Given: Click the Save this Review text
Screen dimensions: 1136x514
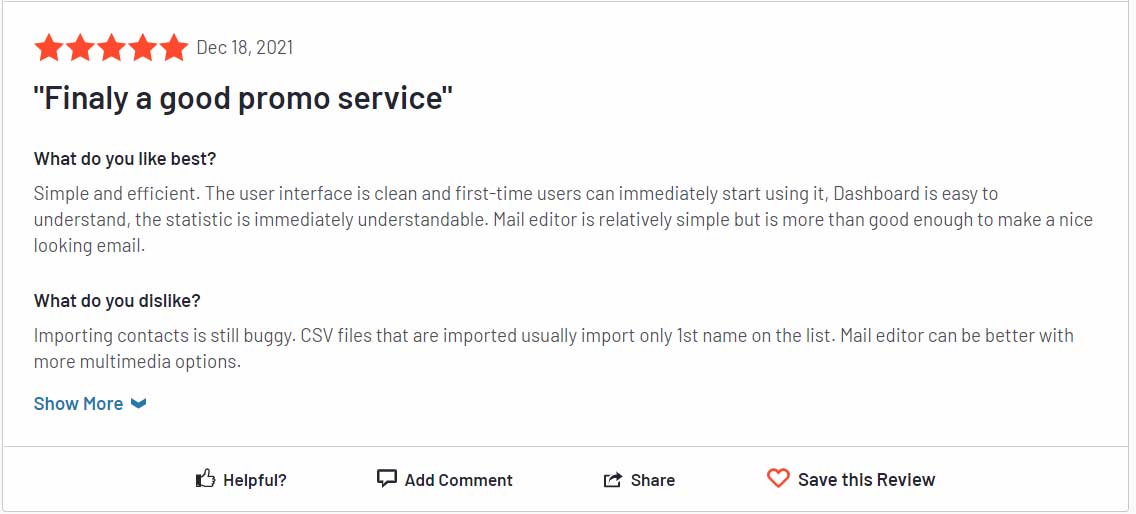Looking at the screenshot, I should pos(866,480).
